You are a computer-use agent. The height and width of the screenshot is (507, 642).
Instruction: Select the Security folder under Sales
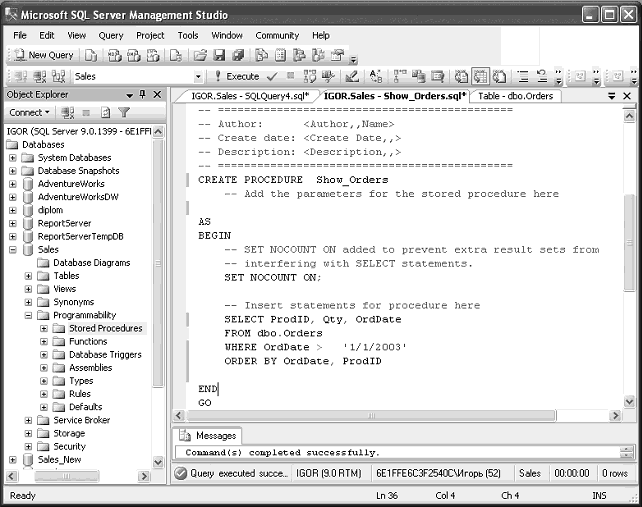coord(69,446)
